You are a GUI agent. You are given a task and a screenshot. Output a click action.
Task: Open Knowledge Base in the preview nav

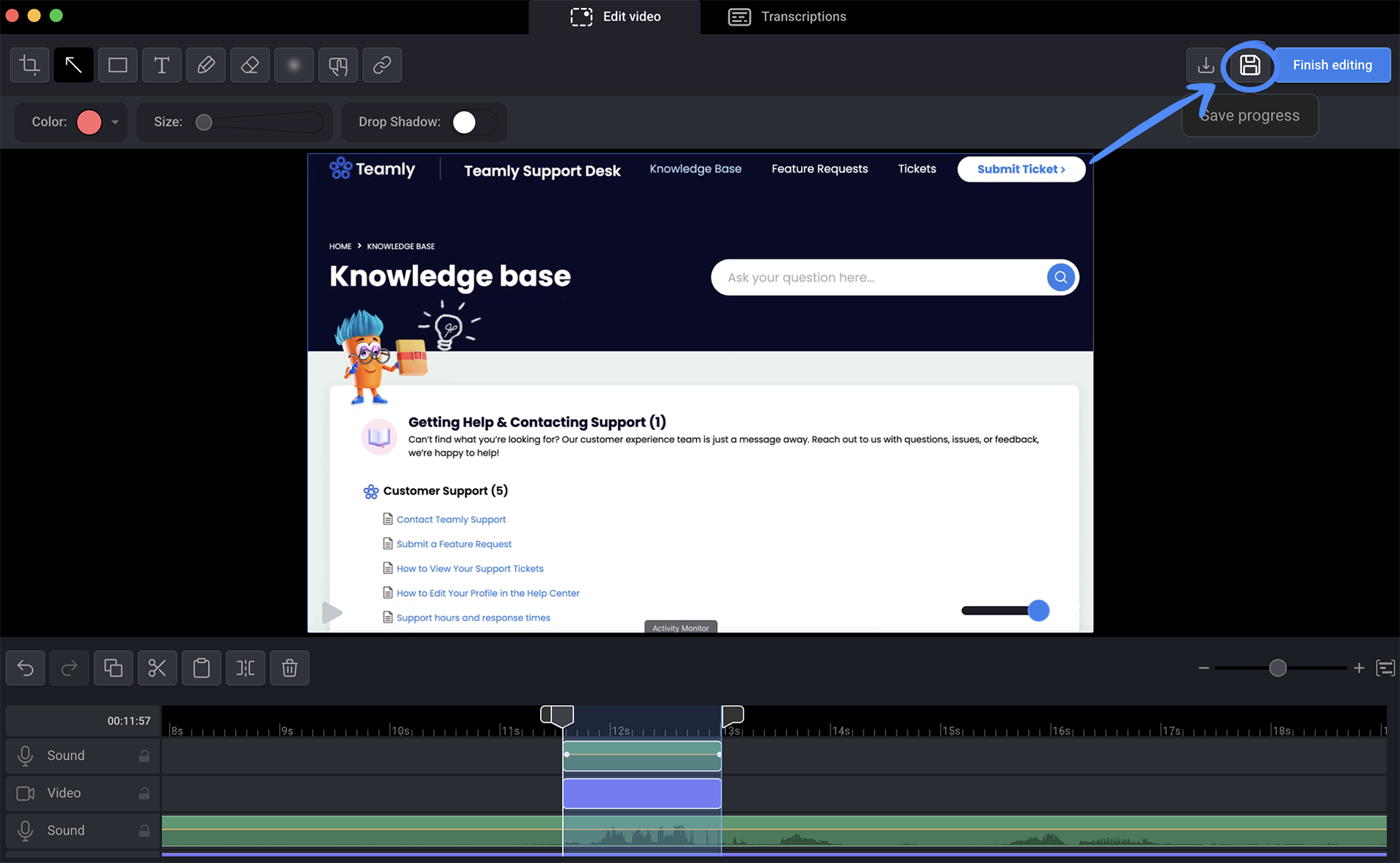point(695,169)
